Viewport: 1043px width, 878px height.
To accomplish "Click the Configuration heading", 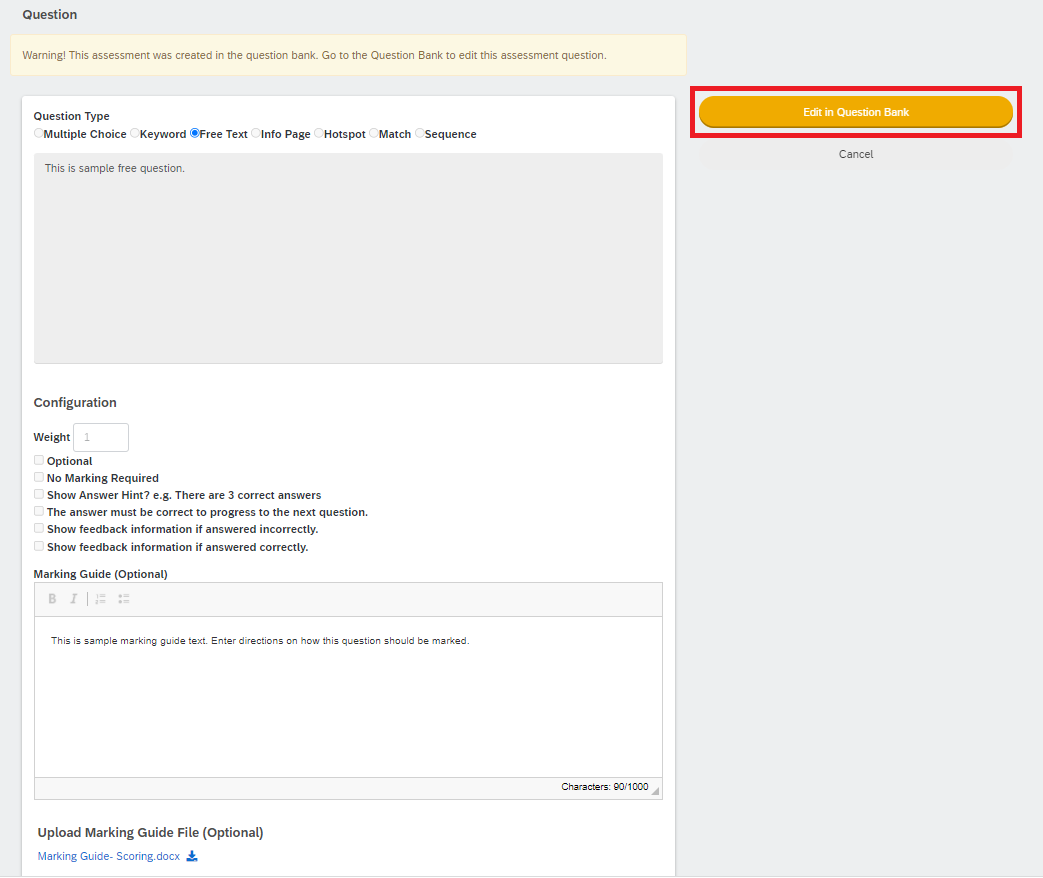I will [x=75, y=402].
